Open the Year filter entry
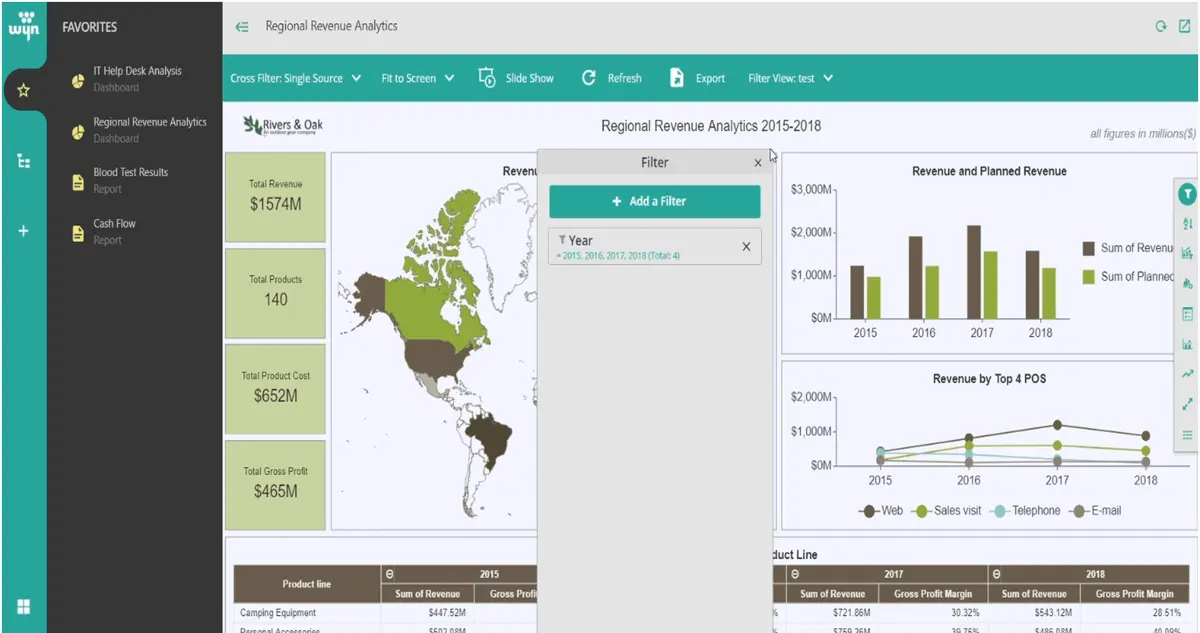The width and height of the screenshot is (1200, 633). tap(655, 247)
